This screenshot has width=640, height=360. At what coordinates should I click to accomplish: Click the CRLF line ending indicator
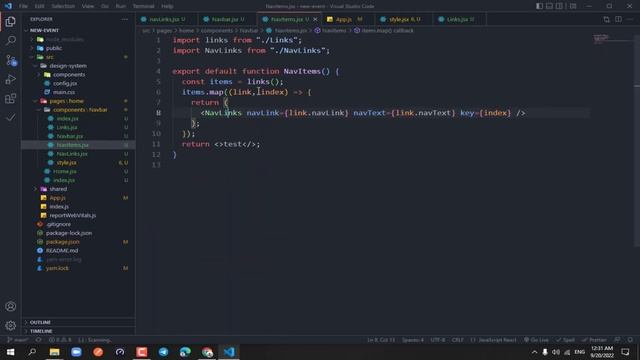[x=458, y=340]
